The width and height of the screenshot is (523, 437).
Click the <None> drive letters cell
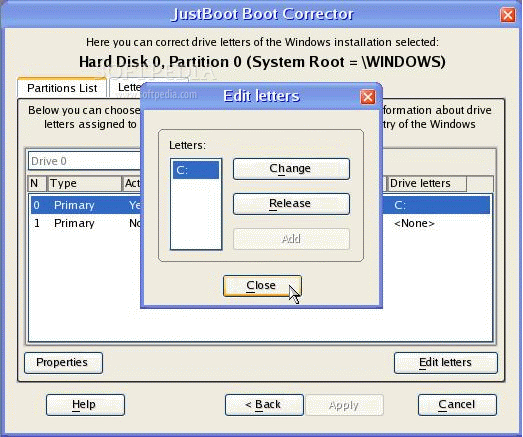coord(414,223)
